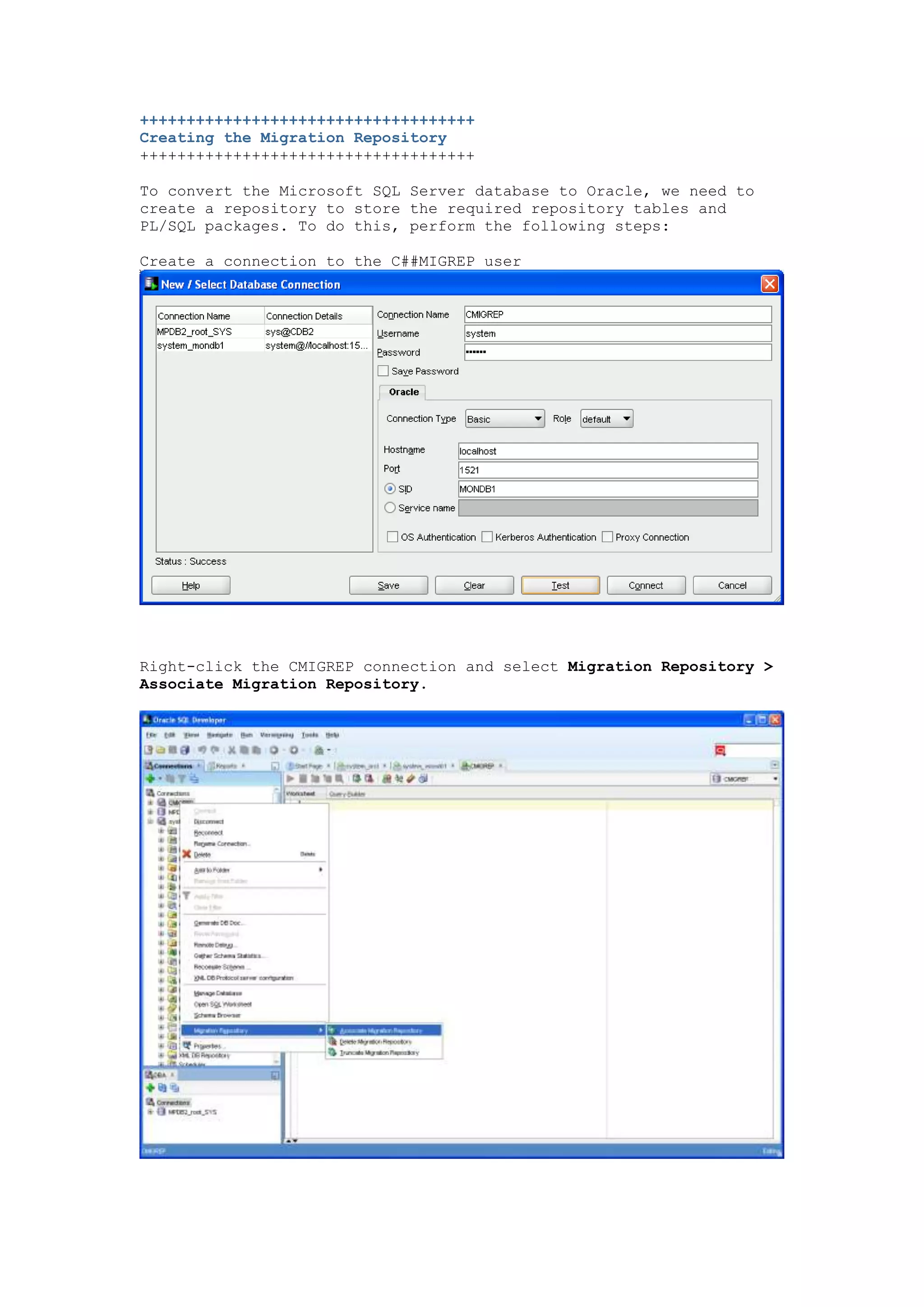Click the Filter funnel icon in Connections panel toolbar

[182, 779]
